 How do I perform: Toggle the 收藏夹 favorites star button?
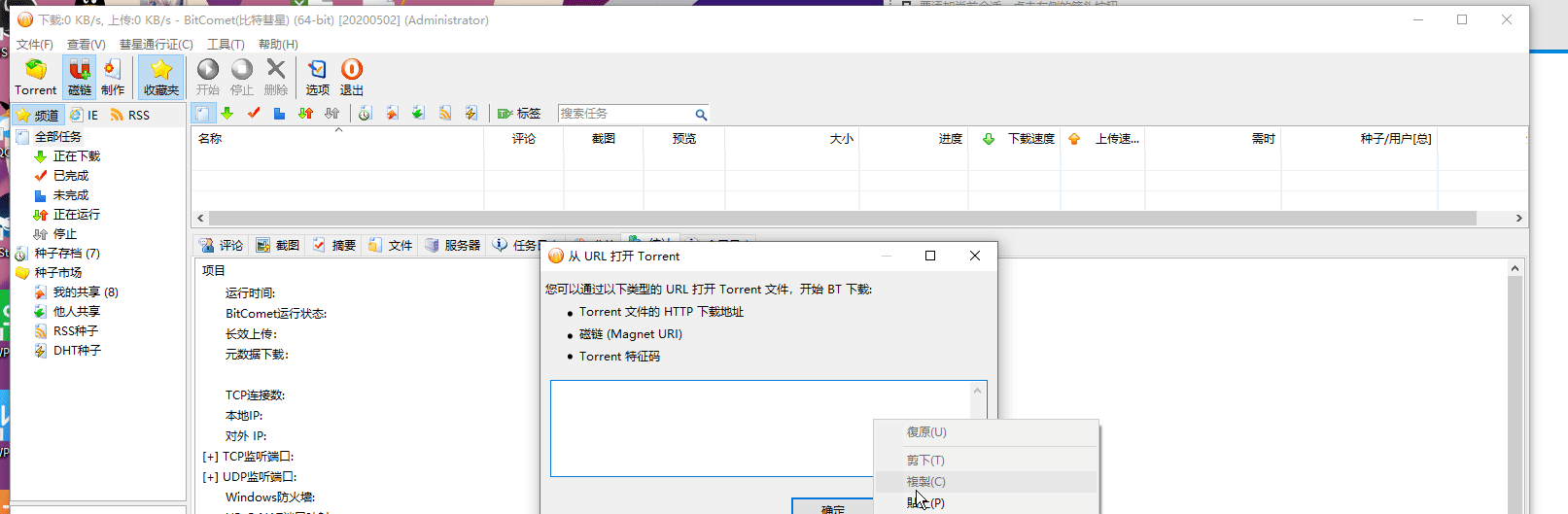(x=161, y=77)
